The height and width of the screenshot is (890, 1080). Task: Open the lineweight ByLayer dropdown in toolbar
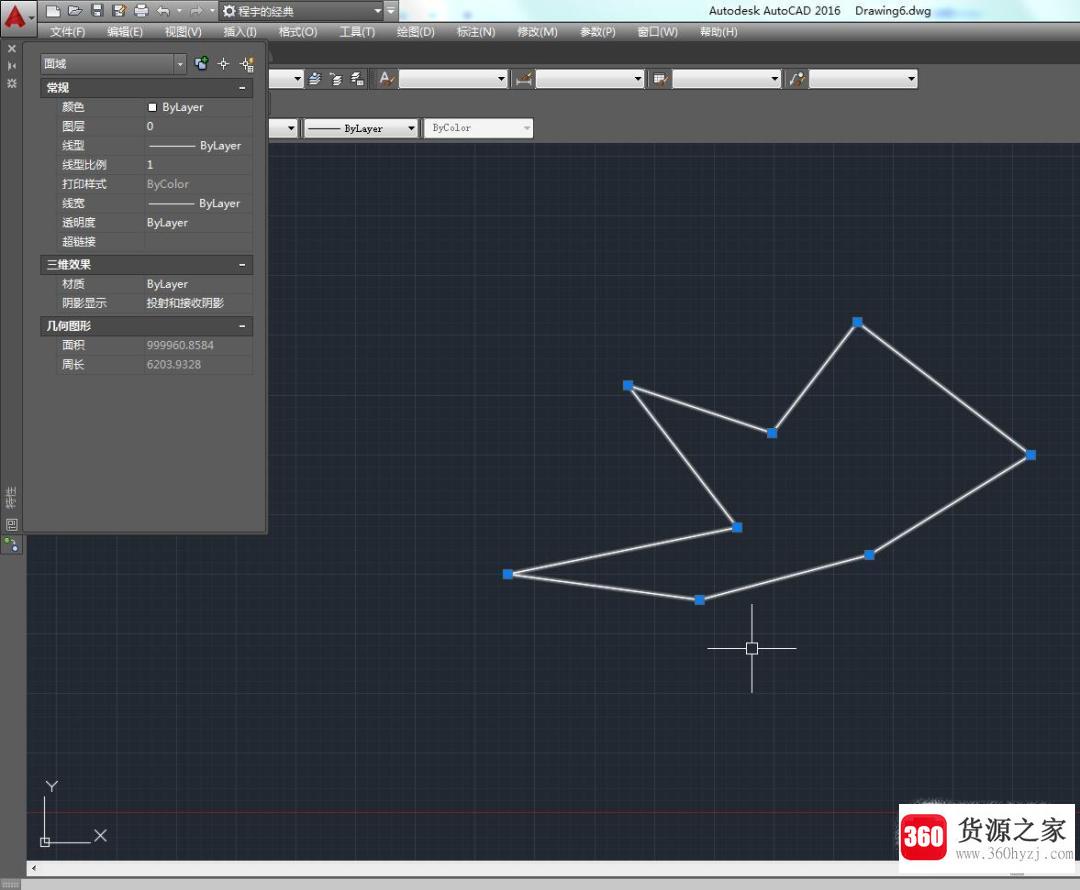coord(362,128)
